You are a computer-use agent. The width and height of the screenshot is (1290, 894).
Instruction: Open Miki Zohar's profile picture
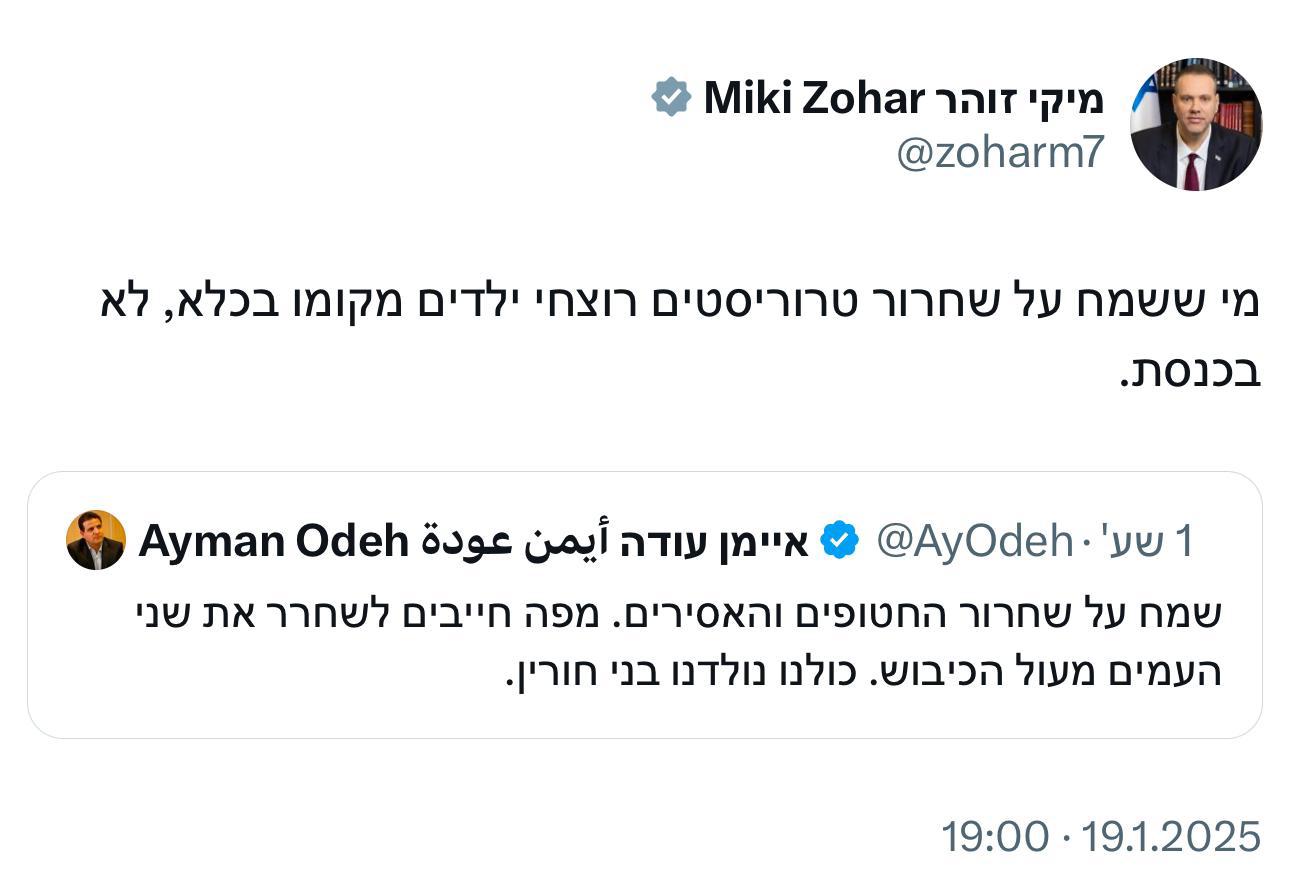point(1197,125)
